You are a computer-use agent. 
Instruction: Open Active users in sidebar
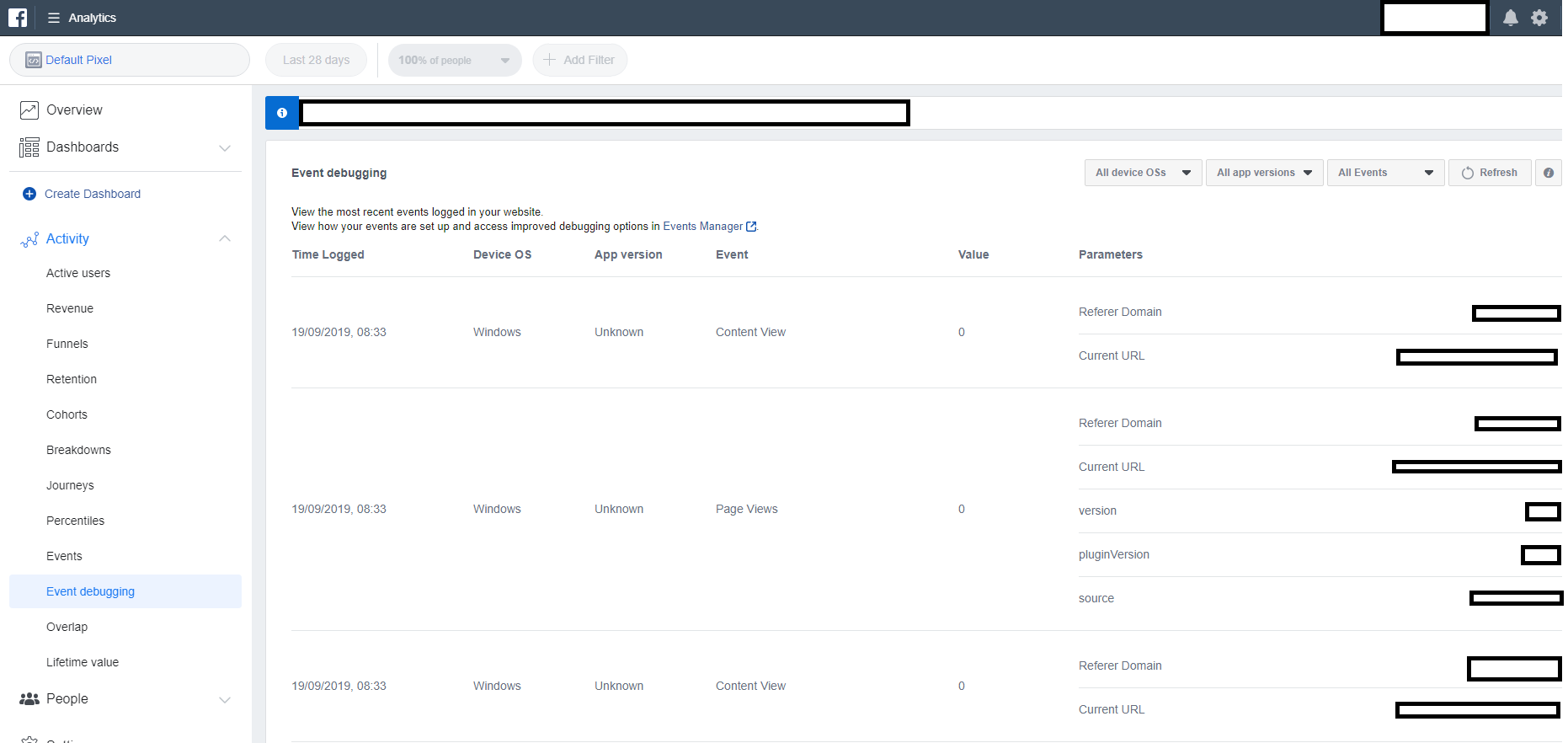pos(78,273)
